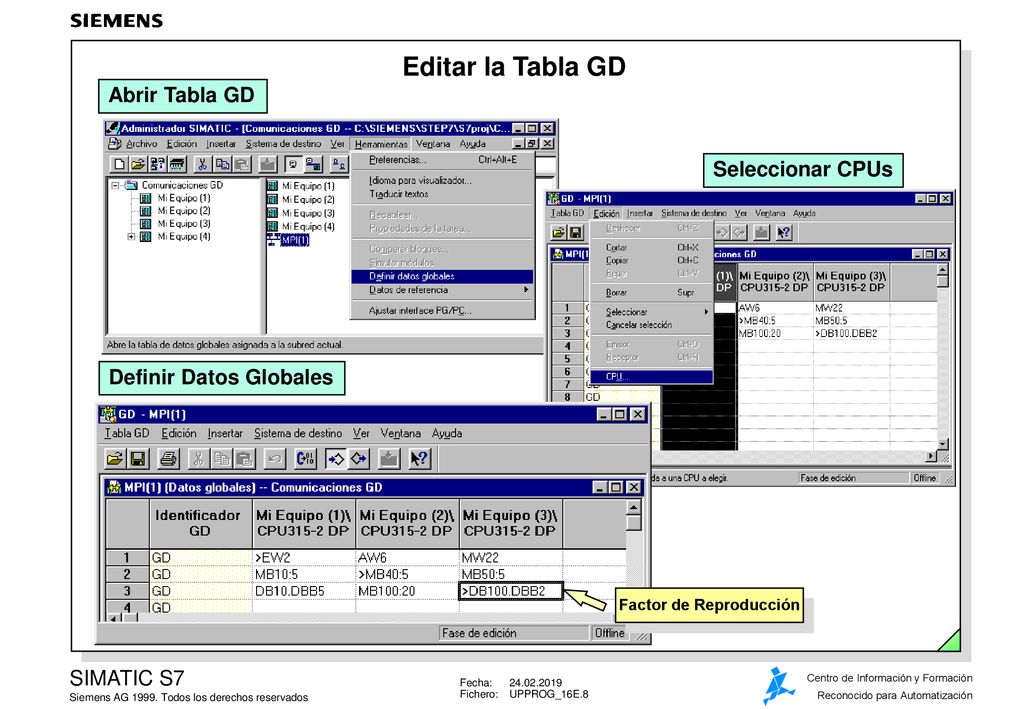Choose CPU... in Edición dropdown menu
Viewport: 1024px width, 709px height.
(x=651, y=377)
